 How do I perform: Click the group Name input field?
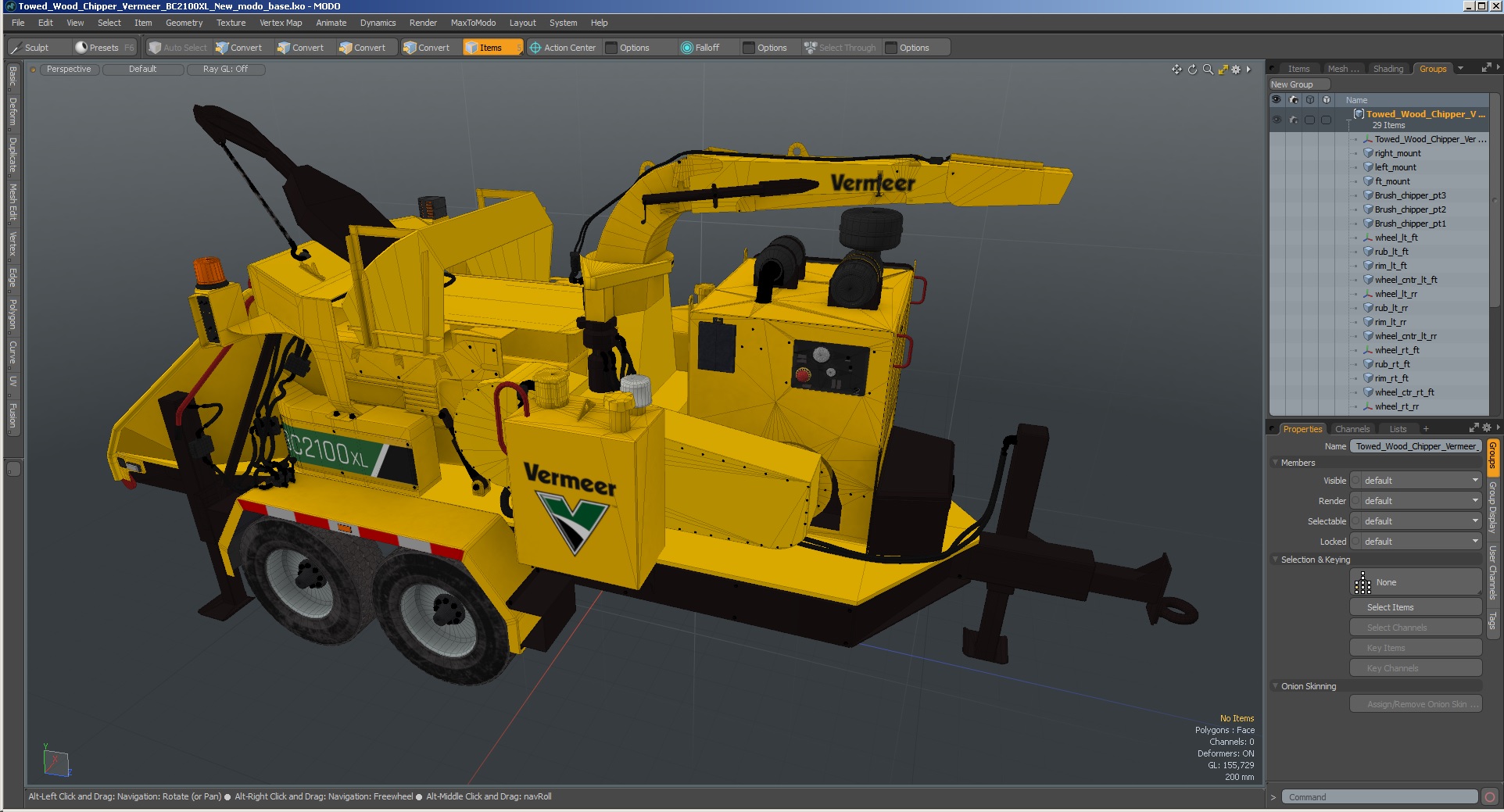pyautogui.click(x=1416, y=446)
